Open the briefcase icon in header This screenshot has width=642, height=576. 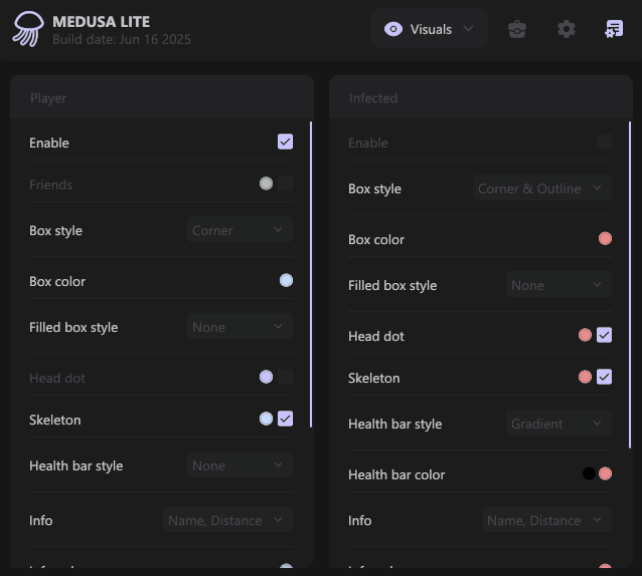coord(517,29)
